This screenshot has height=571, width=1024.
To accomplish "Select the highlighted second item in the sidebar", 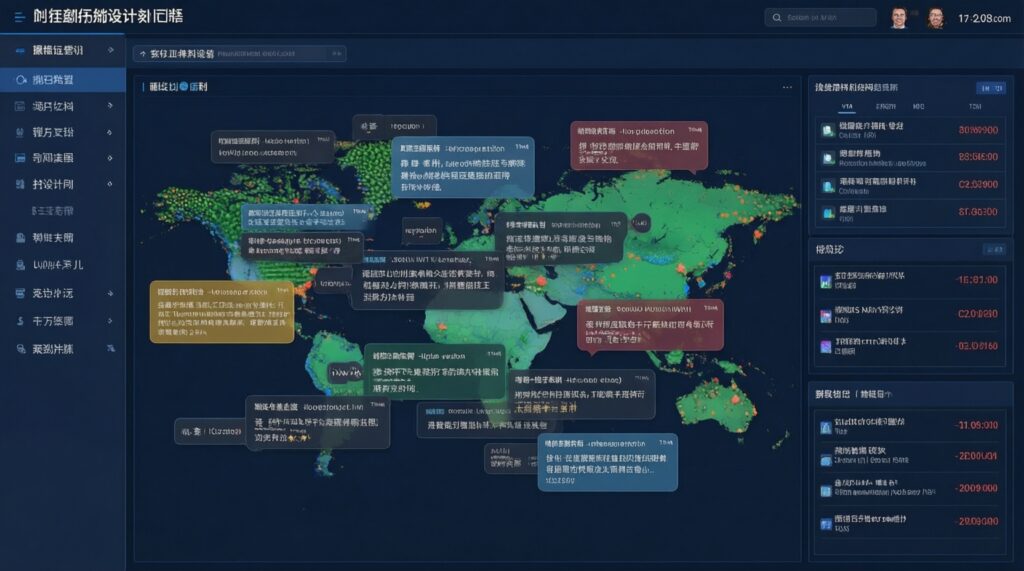I will (62, 78).
